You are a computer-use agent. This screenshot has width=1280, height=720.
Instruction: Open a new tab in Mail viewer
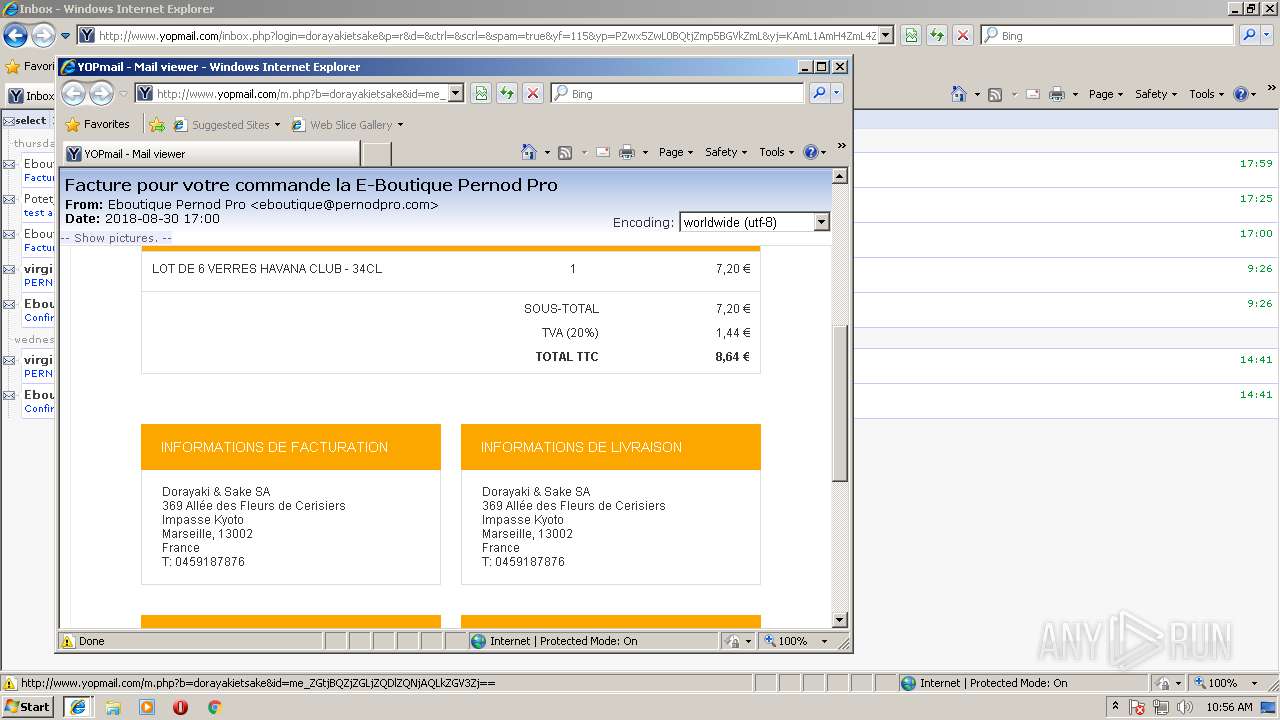[x=376, y=154]
